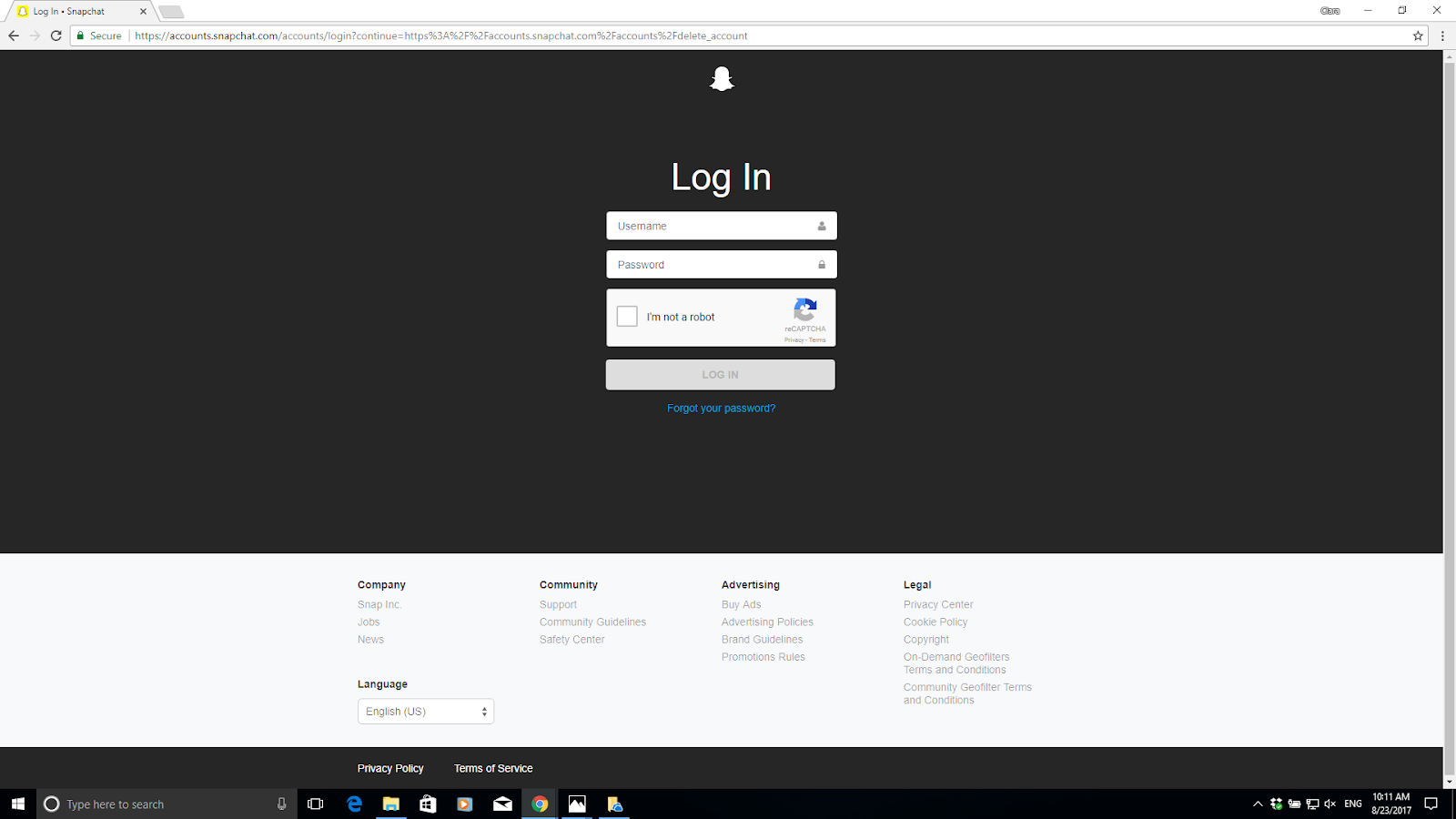Click the Buy Ads link

[741, 605]
